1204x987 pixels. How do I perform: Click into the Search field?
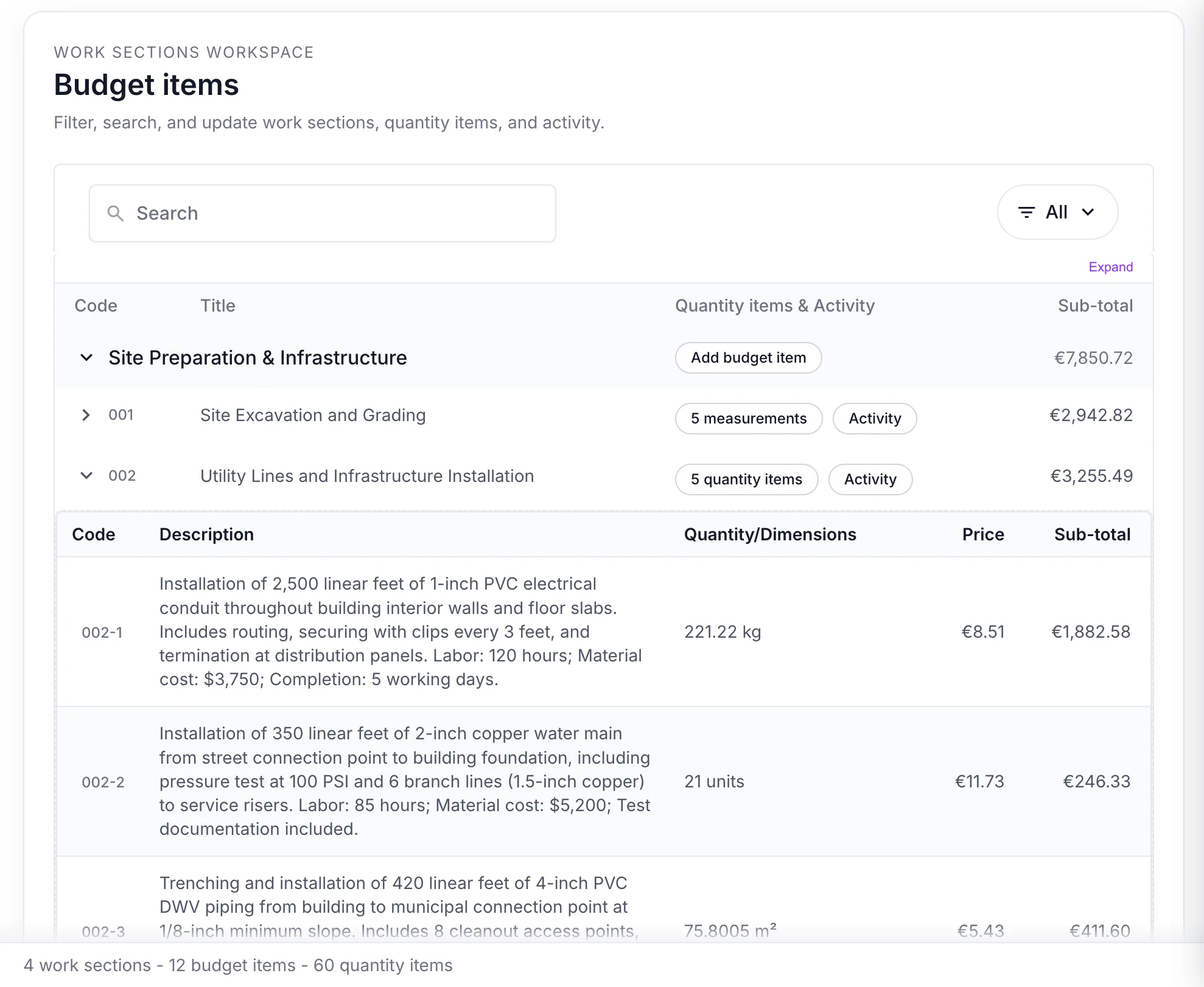[323, 214]
